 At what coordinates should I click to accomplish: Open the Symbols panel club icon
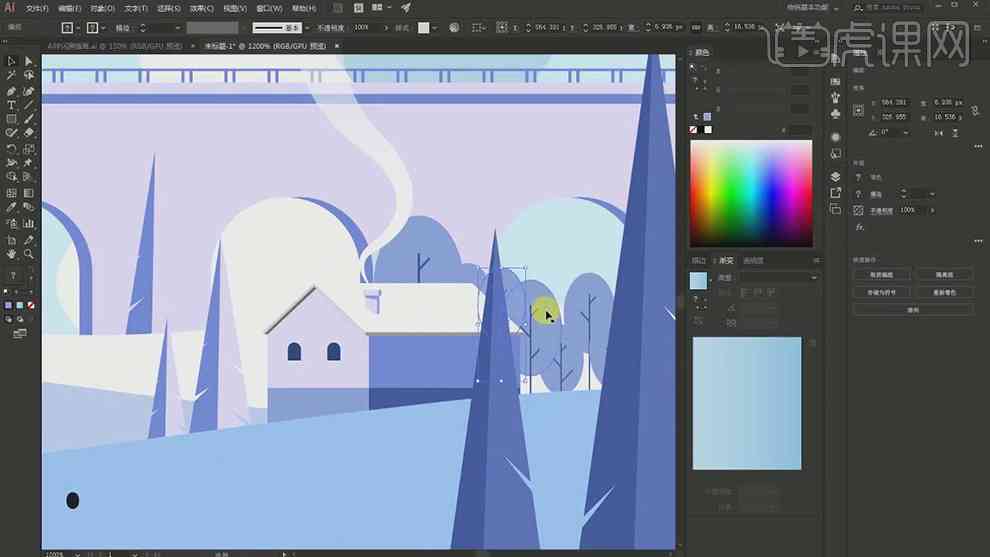pos(835,114)
